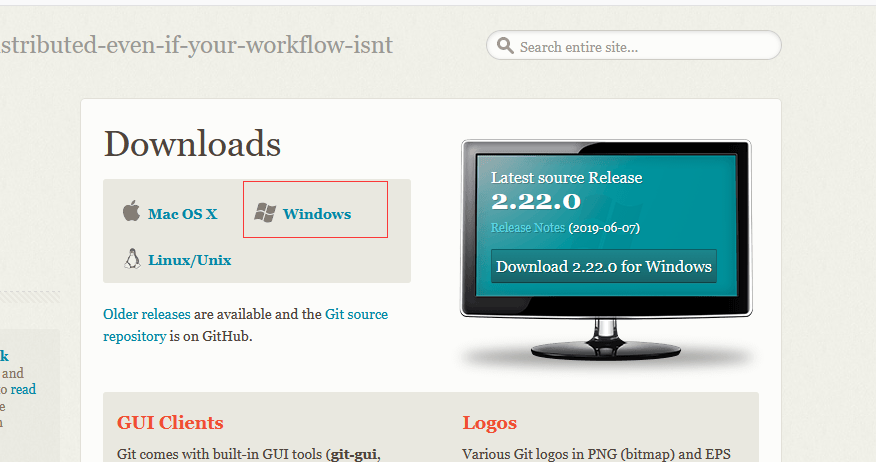Open the read link in left sidebar
Screen dimensions: 876x462
(x=23, y=389)
